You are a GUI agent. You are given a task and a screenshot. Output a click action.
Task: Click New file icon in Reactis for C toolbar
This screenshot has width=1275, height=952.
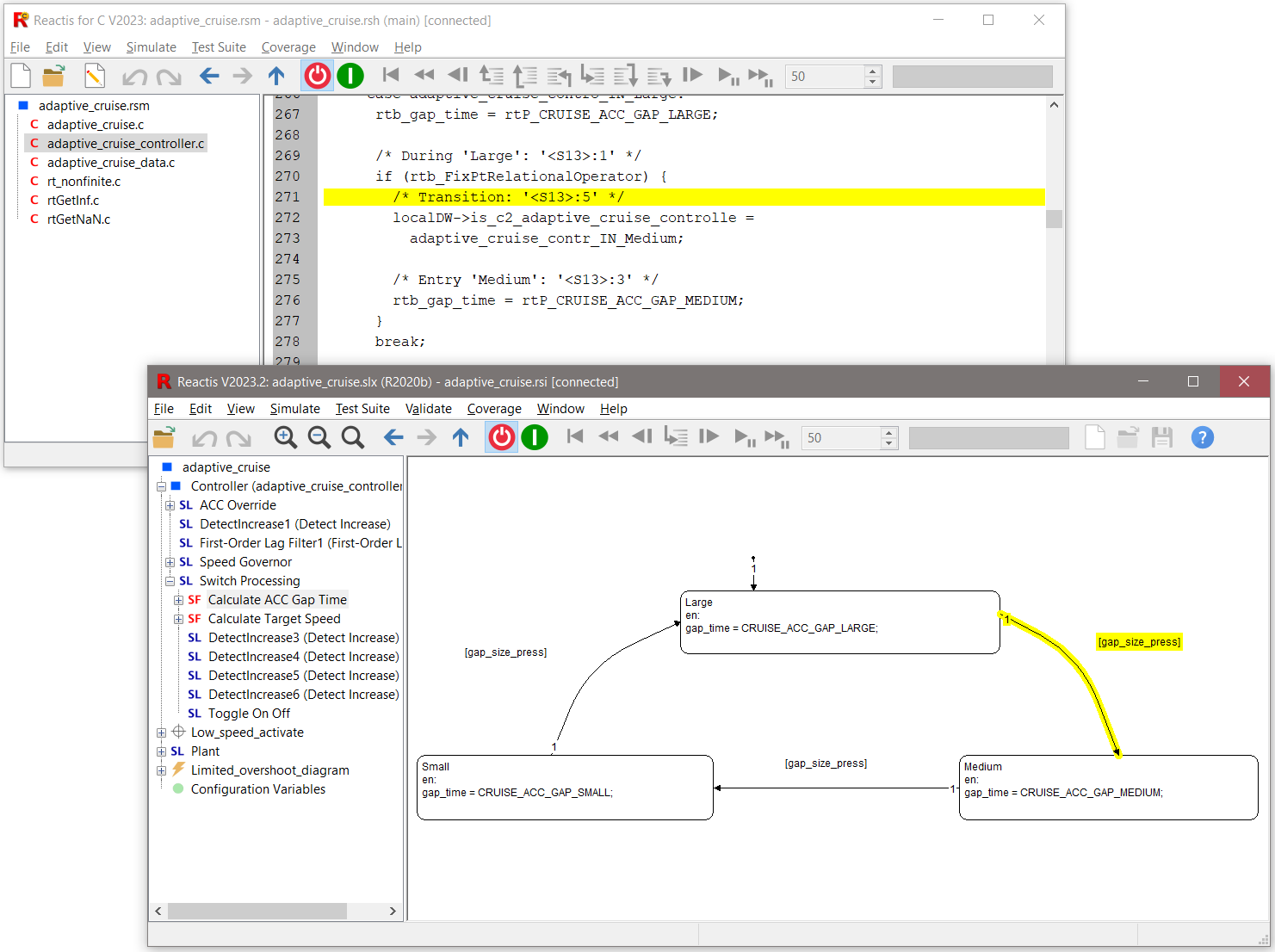click(21, 76)
